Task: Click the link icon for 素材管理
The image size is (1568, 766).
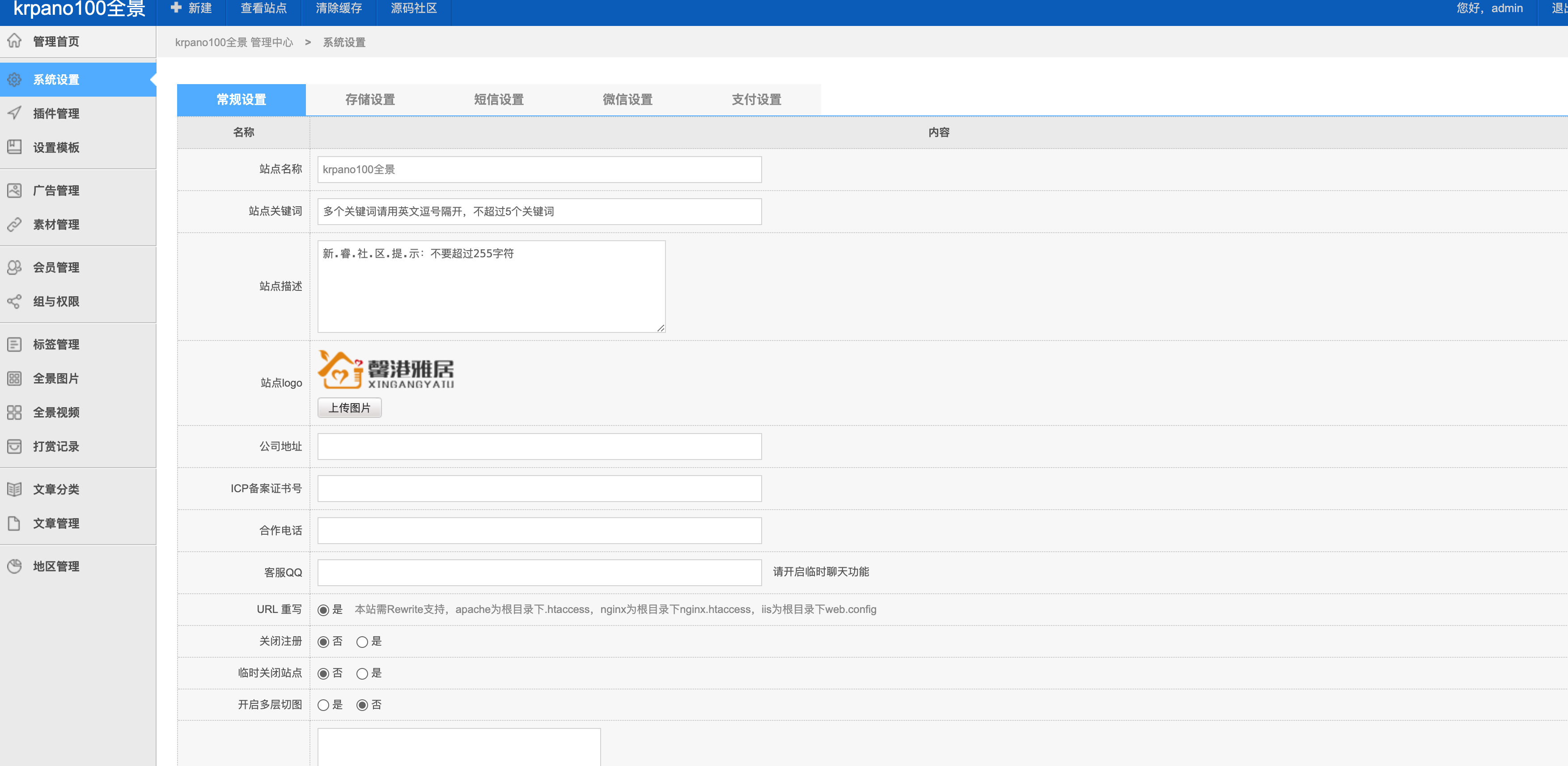Action: [15, 224]
